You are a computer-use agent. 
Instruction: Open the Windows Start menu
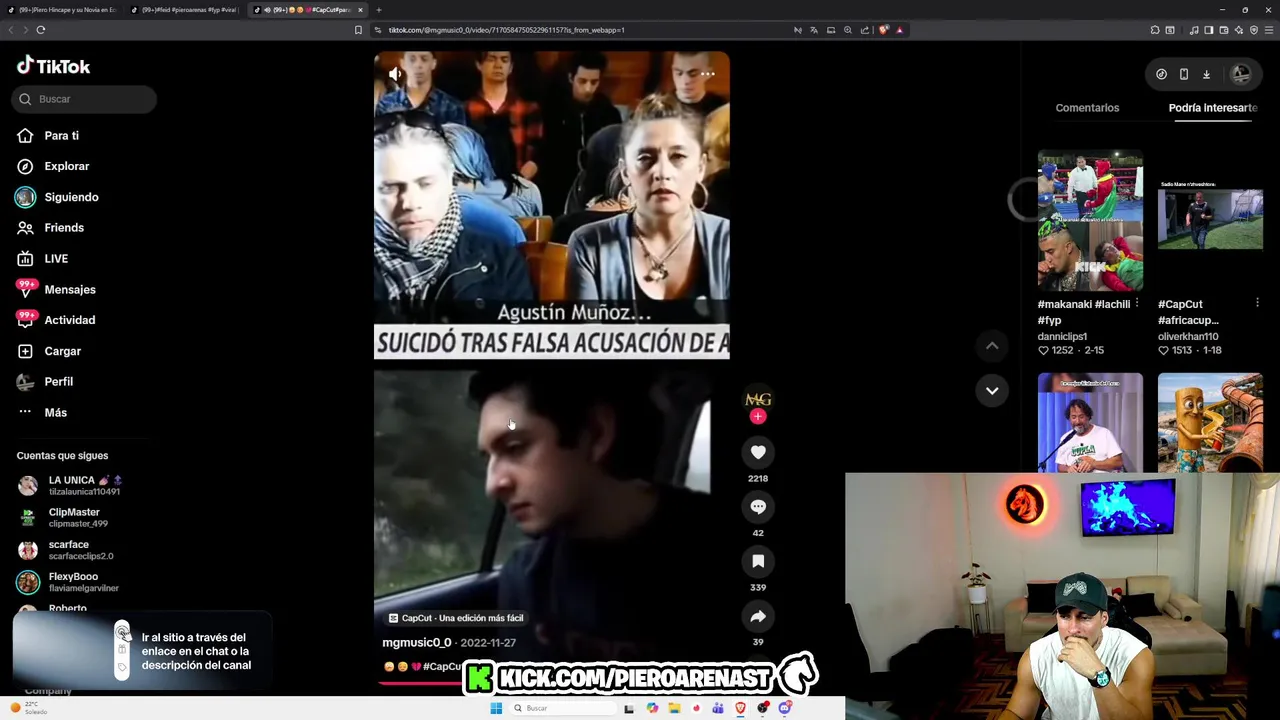[496, 708]
